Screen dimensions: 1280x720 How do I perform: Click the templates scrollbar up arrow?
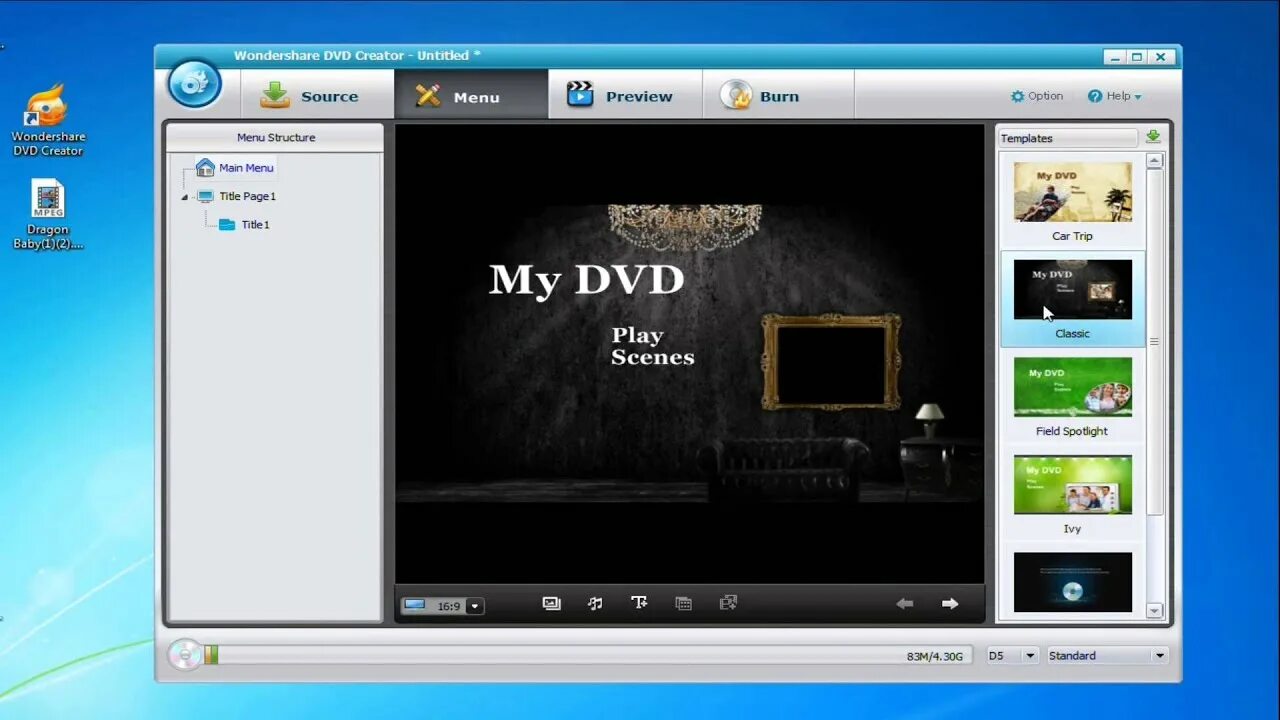(x=1155, y=161)
